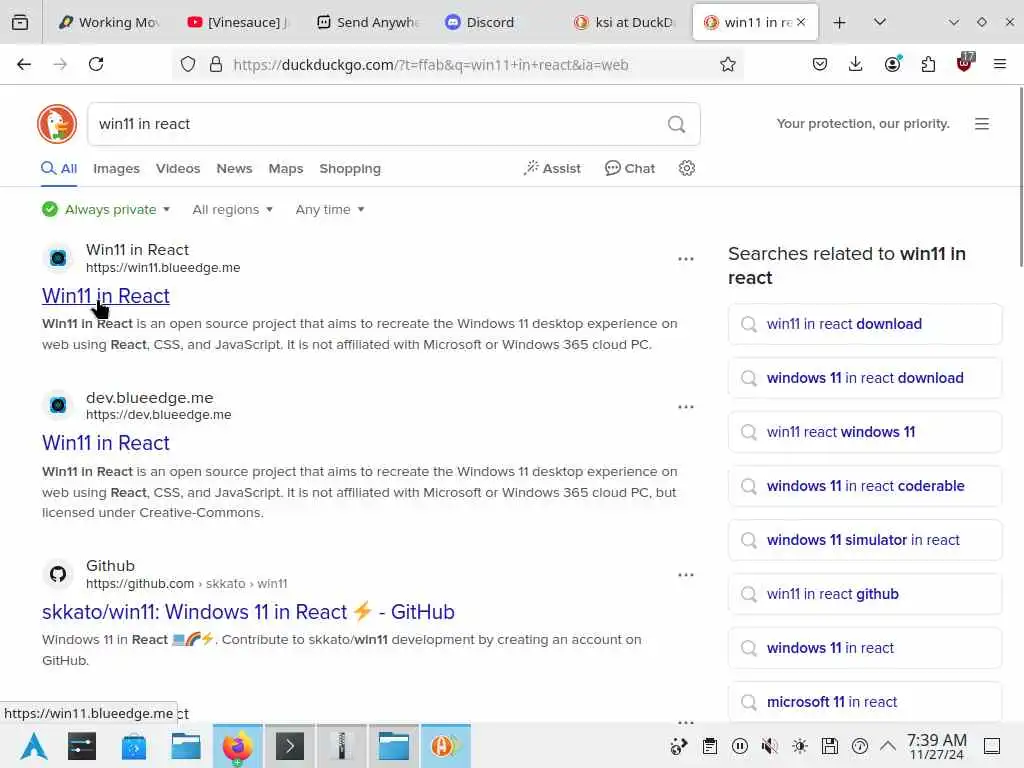Viewport: 1024px width, 768px height.
Task: Select the Maps search category
Action: [286, 168]
